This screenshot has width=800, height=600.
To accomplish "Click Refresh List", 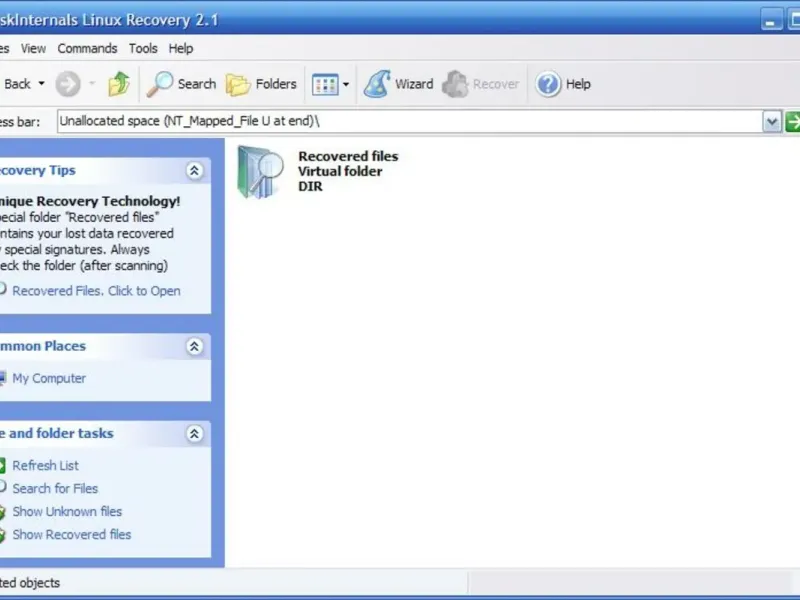I will [45, 465].
